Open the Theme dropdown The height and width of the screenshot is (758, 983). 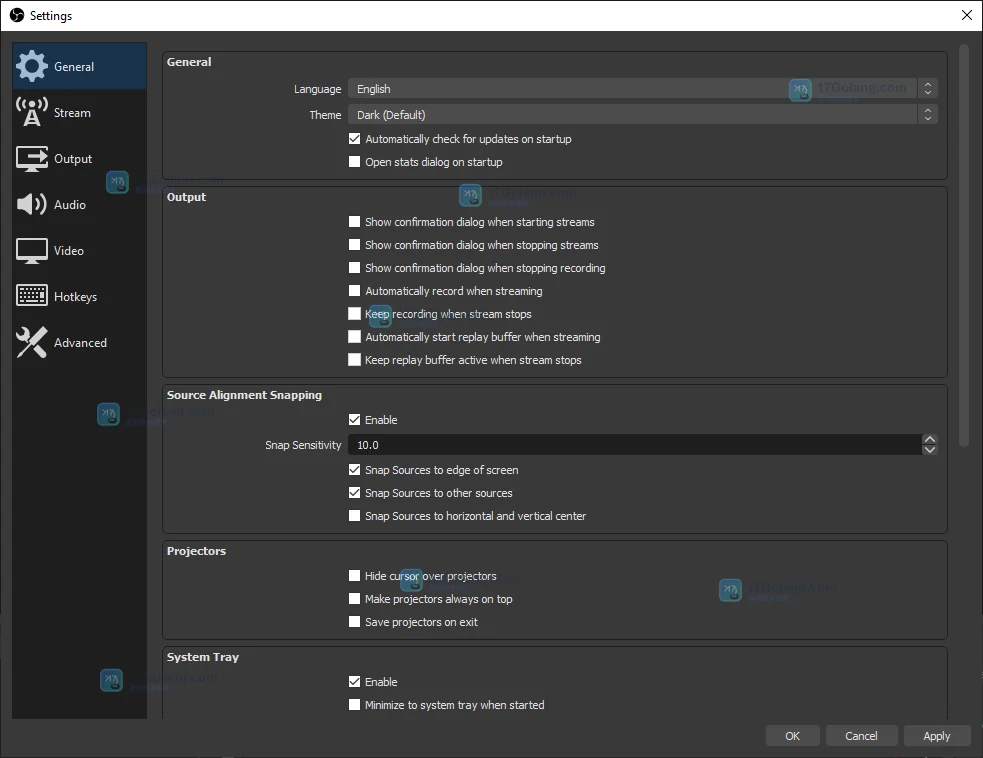point(643,114)
